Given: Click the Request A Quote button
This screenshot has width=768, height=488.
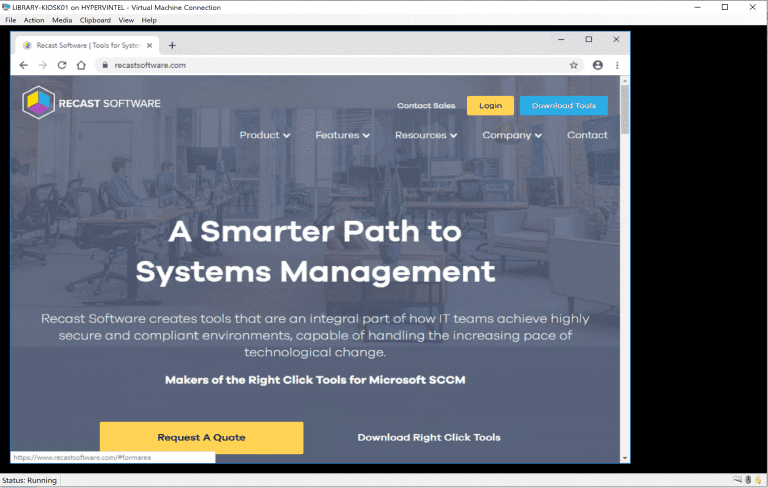Looking at the screenshot, I should point(201,437).
